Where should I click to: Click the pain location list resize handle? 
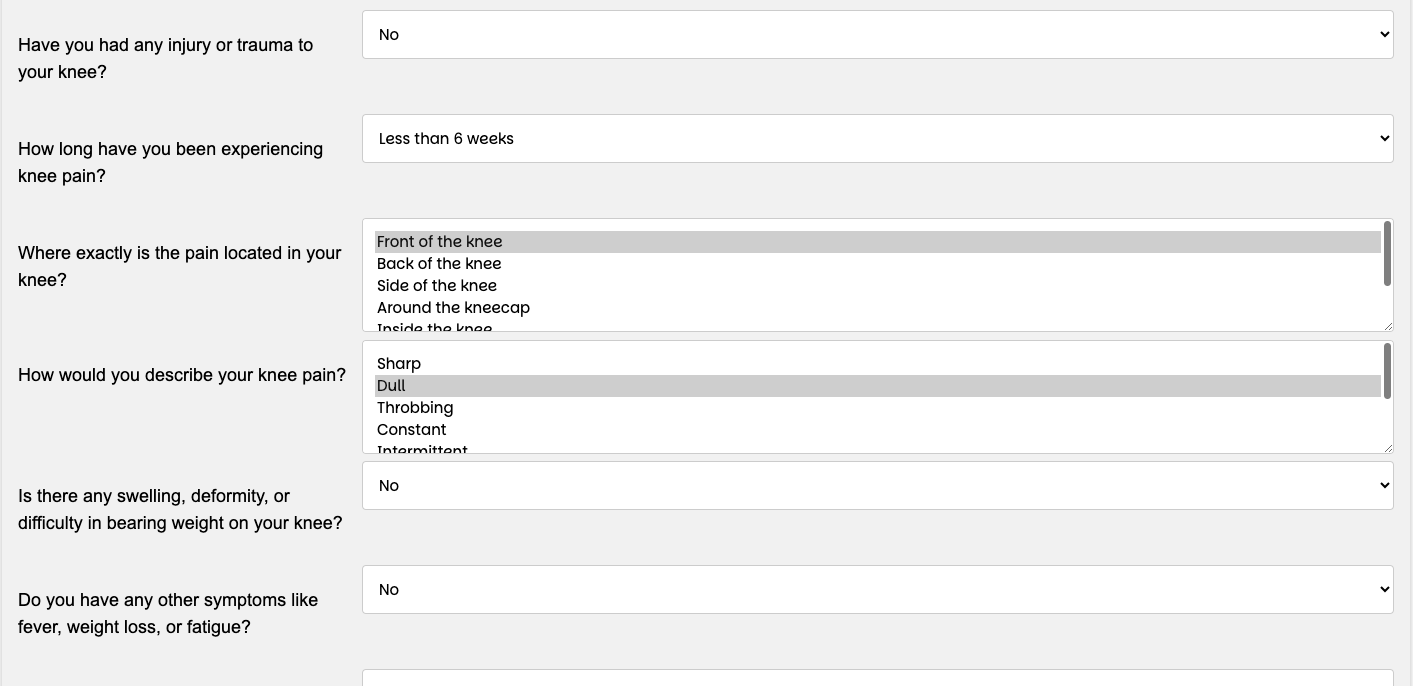[1387, 325]
